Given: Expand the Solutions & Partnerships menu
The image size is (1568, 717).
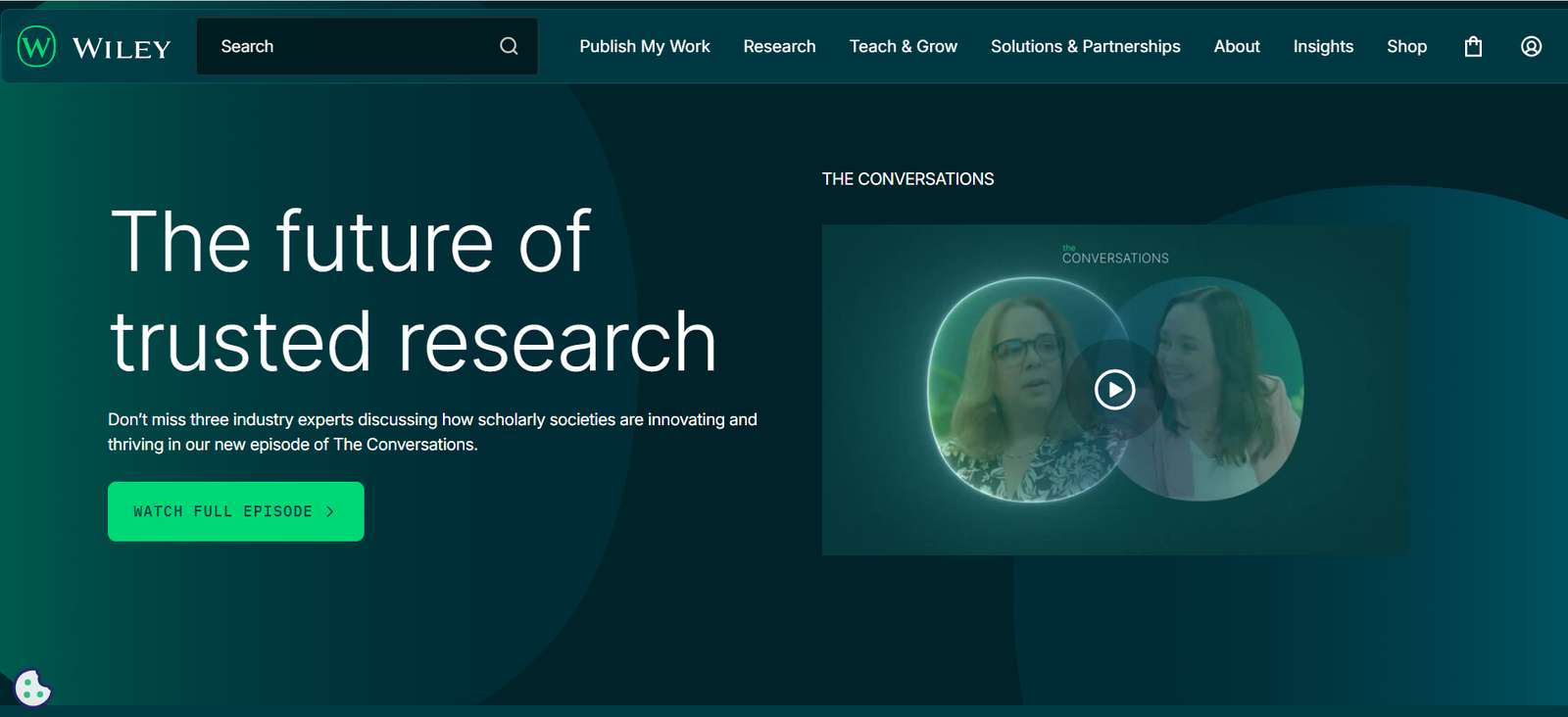Looking at the screenshot, I should tap(1085, 46).
